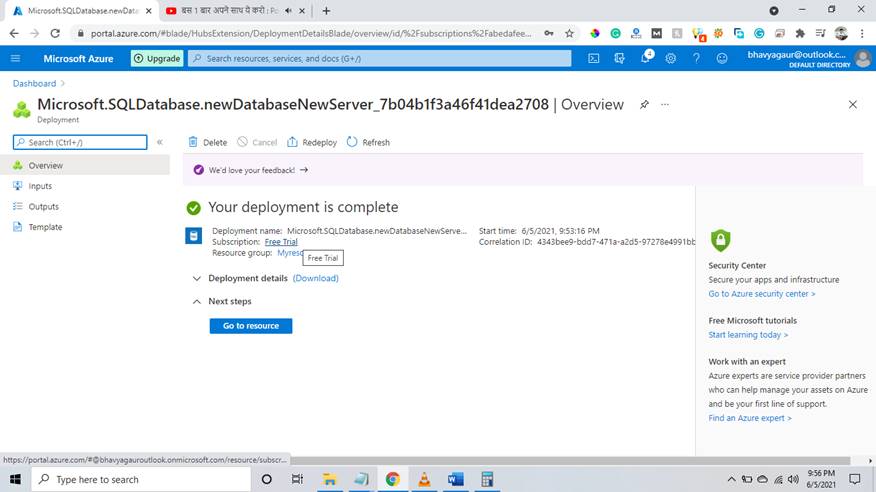
Task: Go back with the browser back arrow
Action: click(x=14, y=34)
